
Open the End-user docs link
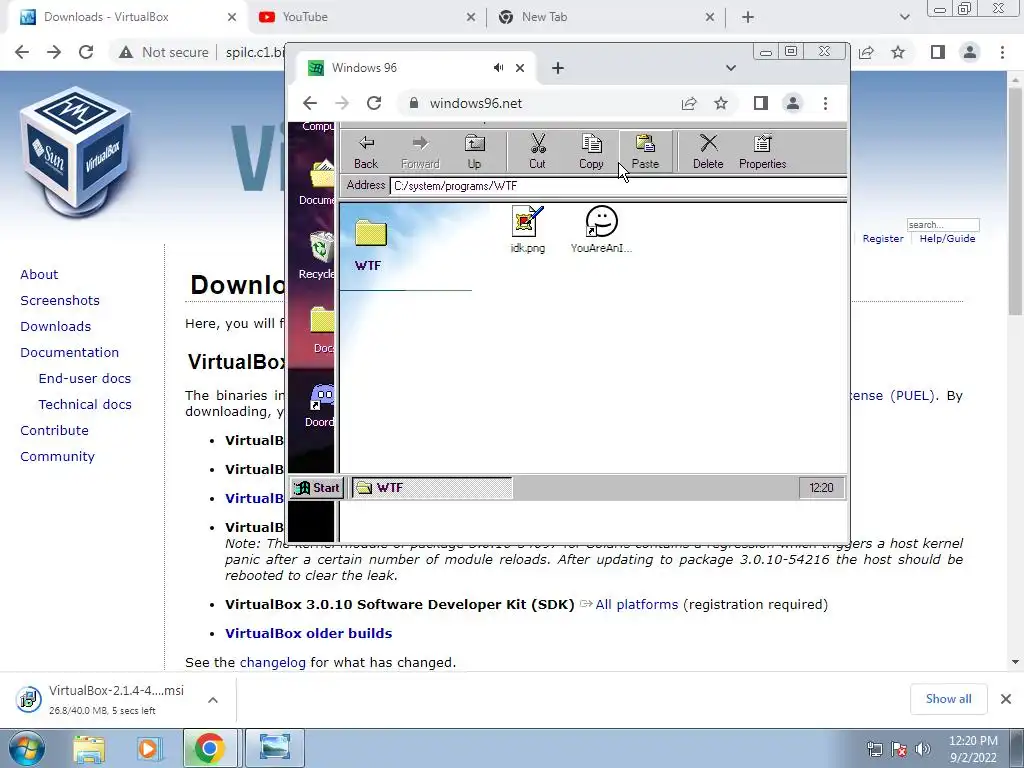point(85,379)
